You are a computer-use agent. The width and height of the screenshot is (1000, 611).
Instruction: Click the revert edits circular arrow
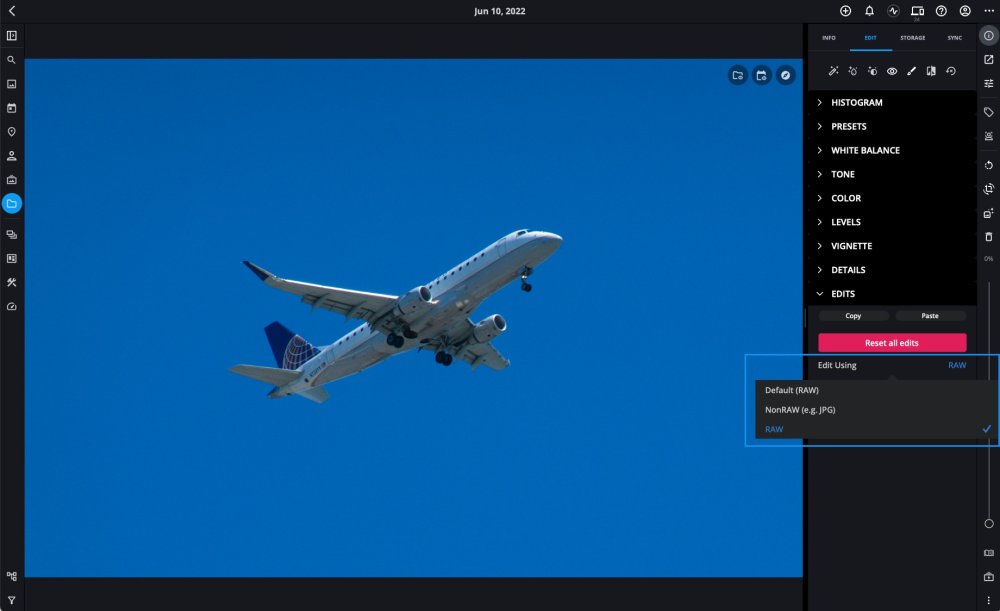coord(951,71)
